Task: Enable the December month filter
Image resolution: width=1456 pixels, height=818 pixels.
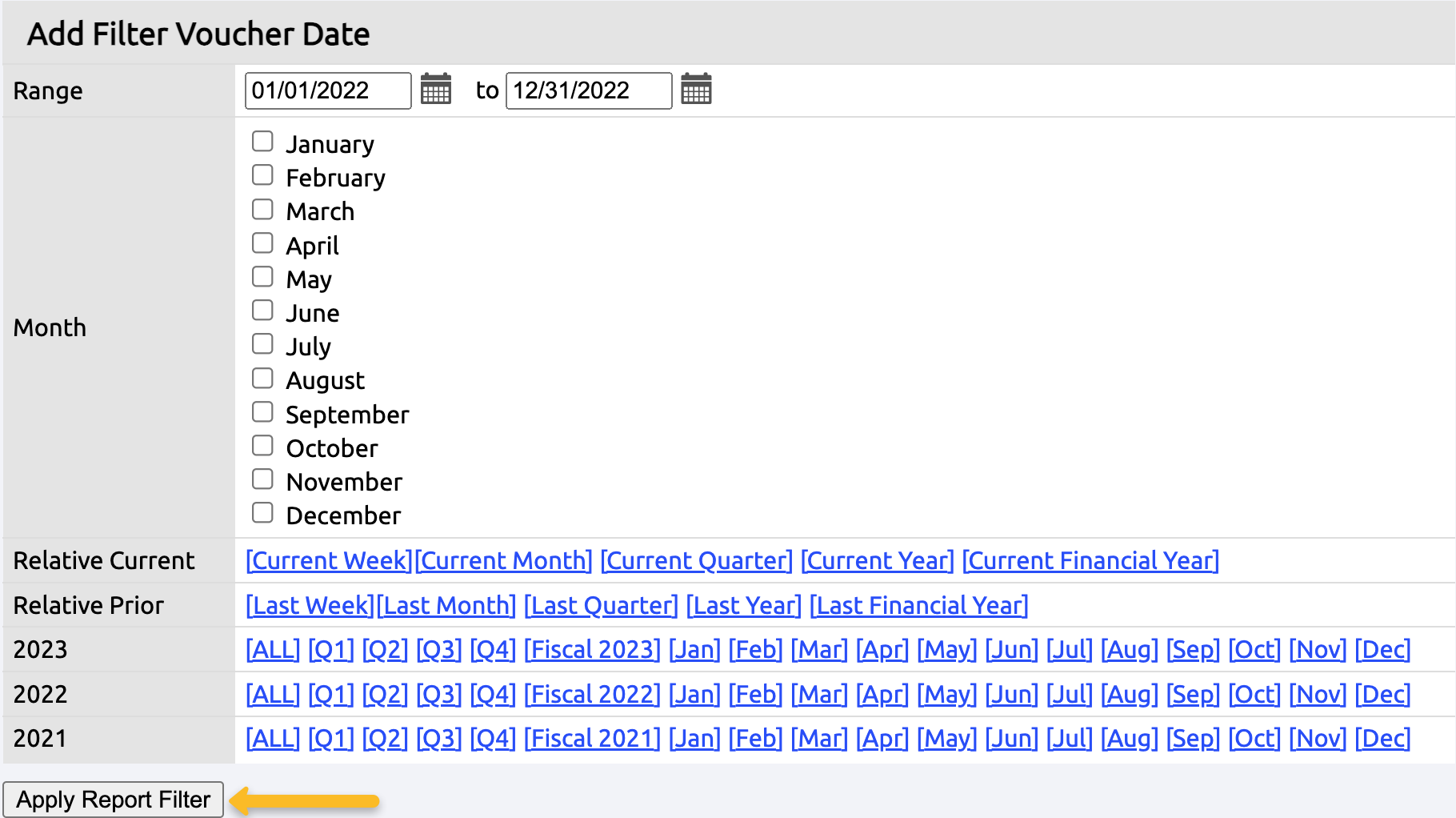Action: (x=262, y=512)
